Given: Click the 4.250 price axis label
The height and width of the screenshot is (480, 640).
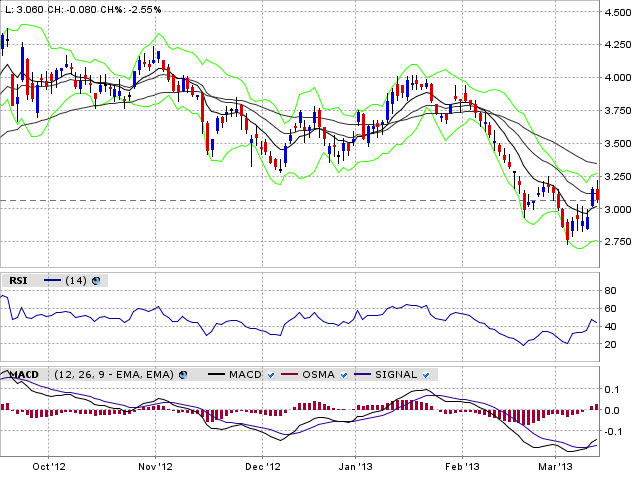Looking at the screenshot, I should (617, 44).
